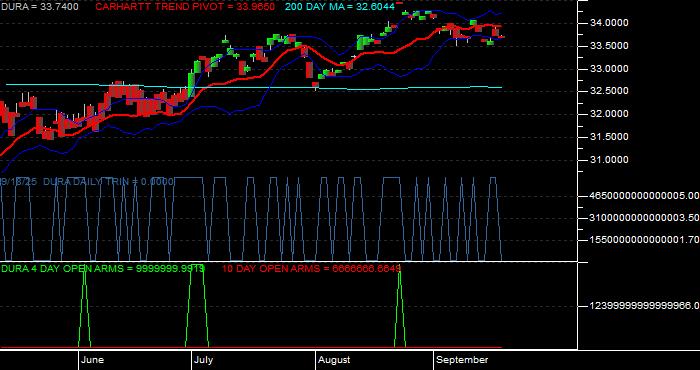The height and width of the screenshot is (370, 700).
Task: Click the 31.0000 price axis label
Action: point(610,160)
